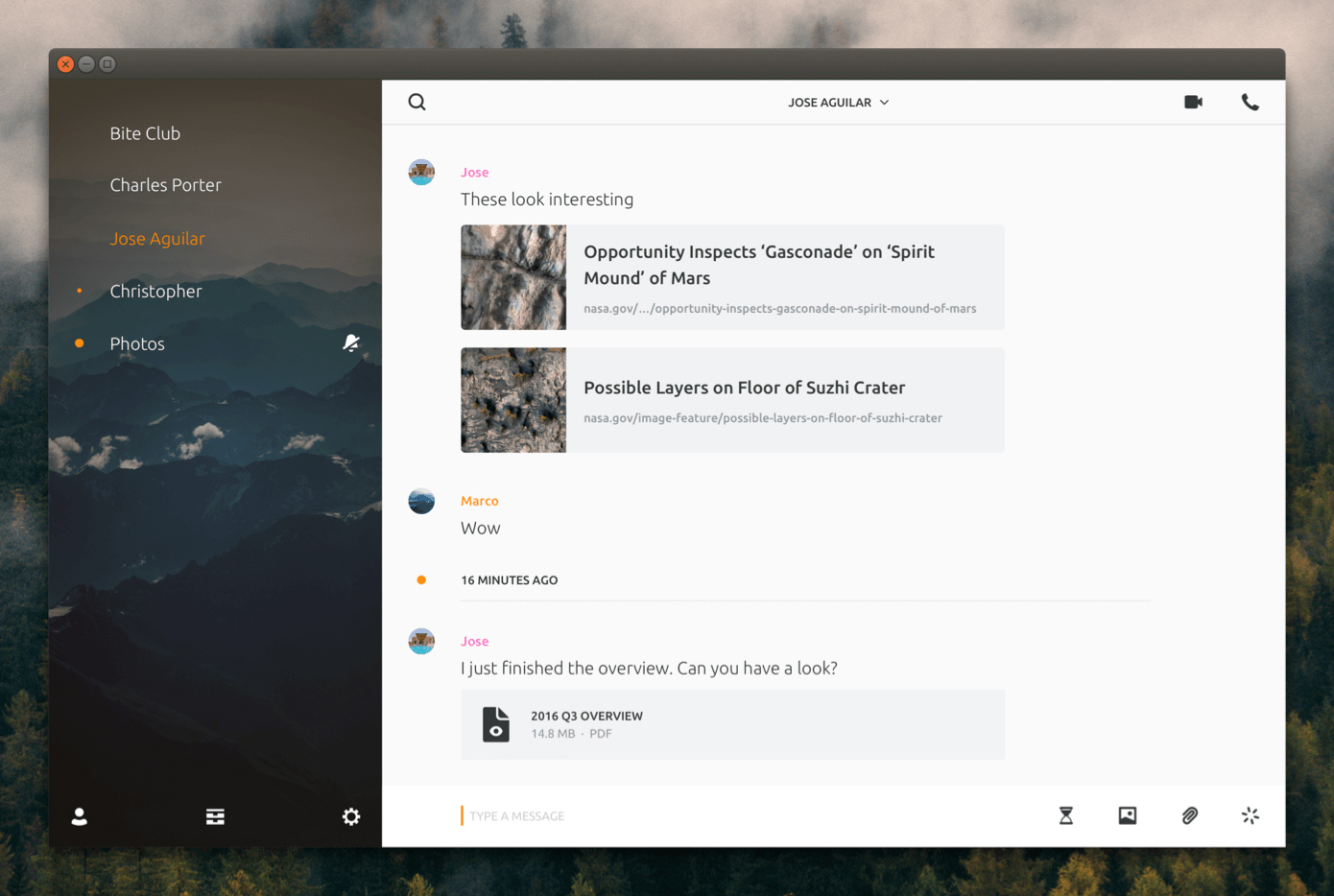
Task: Open the Bite Club conversation
Action: click(x=145, y=133)
